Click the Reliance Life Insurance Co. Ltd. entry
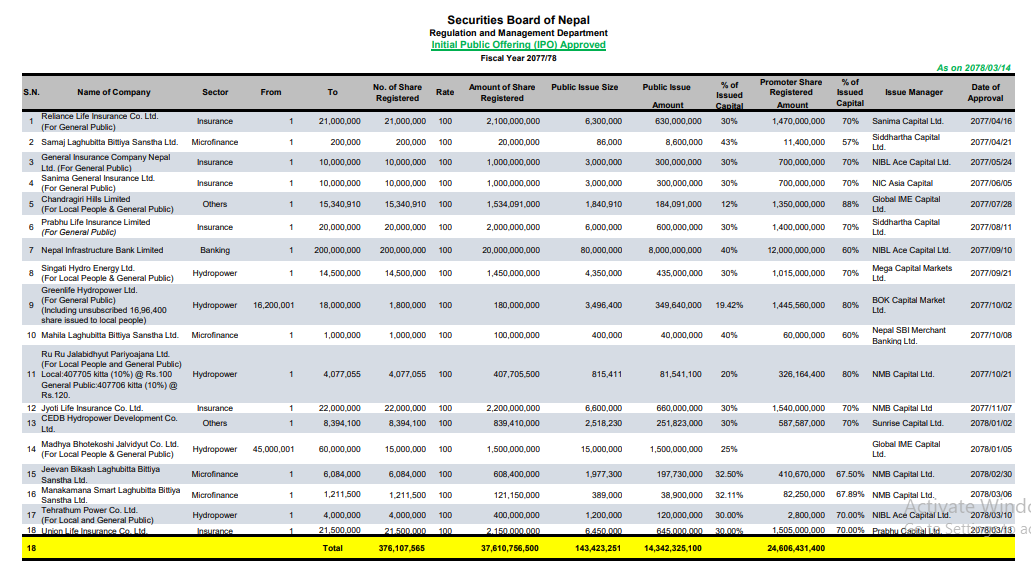Screen dimensions: 1031x567 (x=100, y=116)
